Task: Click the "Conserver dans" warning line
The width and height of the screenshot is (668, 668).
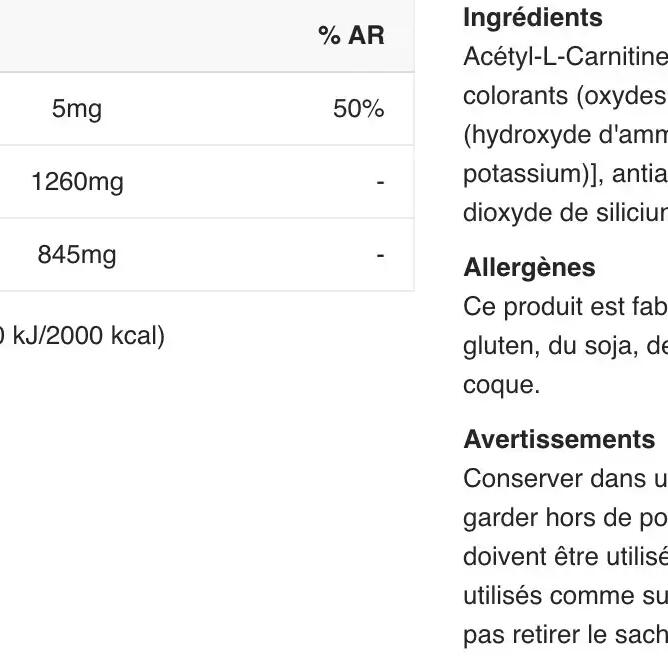Action: click(565, 478)
